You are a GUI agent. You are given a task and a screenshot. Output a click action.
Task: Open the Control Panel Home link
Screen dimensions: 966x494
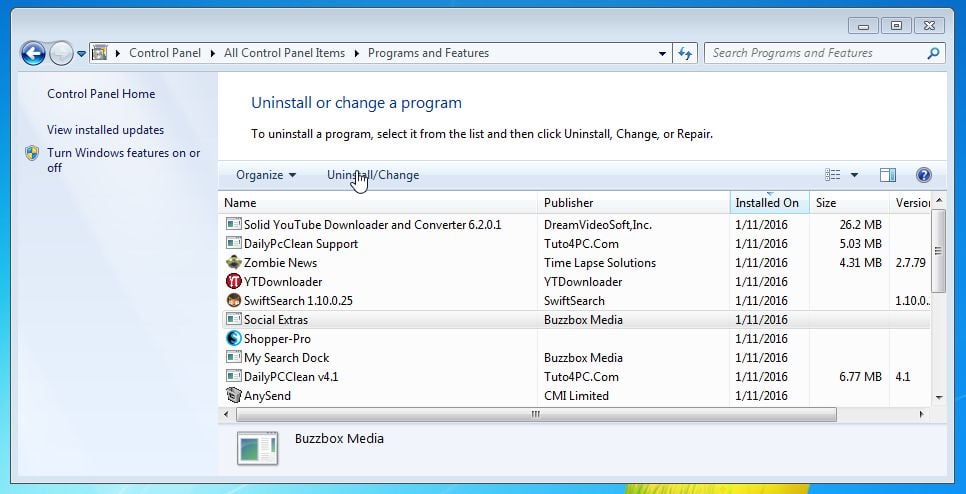click(101, 94)
